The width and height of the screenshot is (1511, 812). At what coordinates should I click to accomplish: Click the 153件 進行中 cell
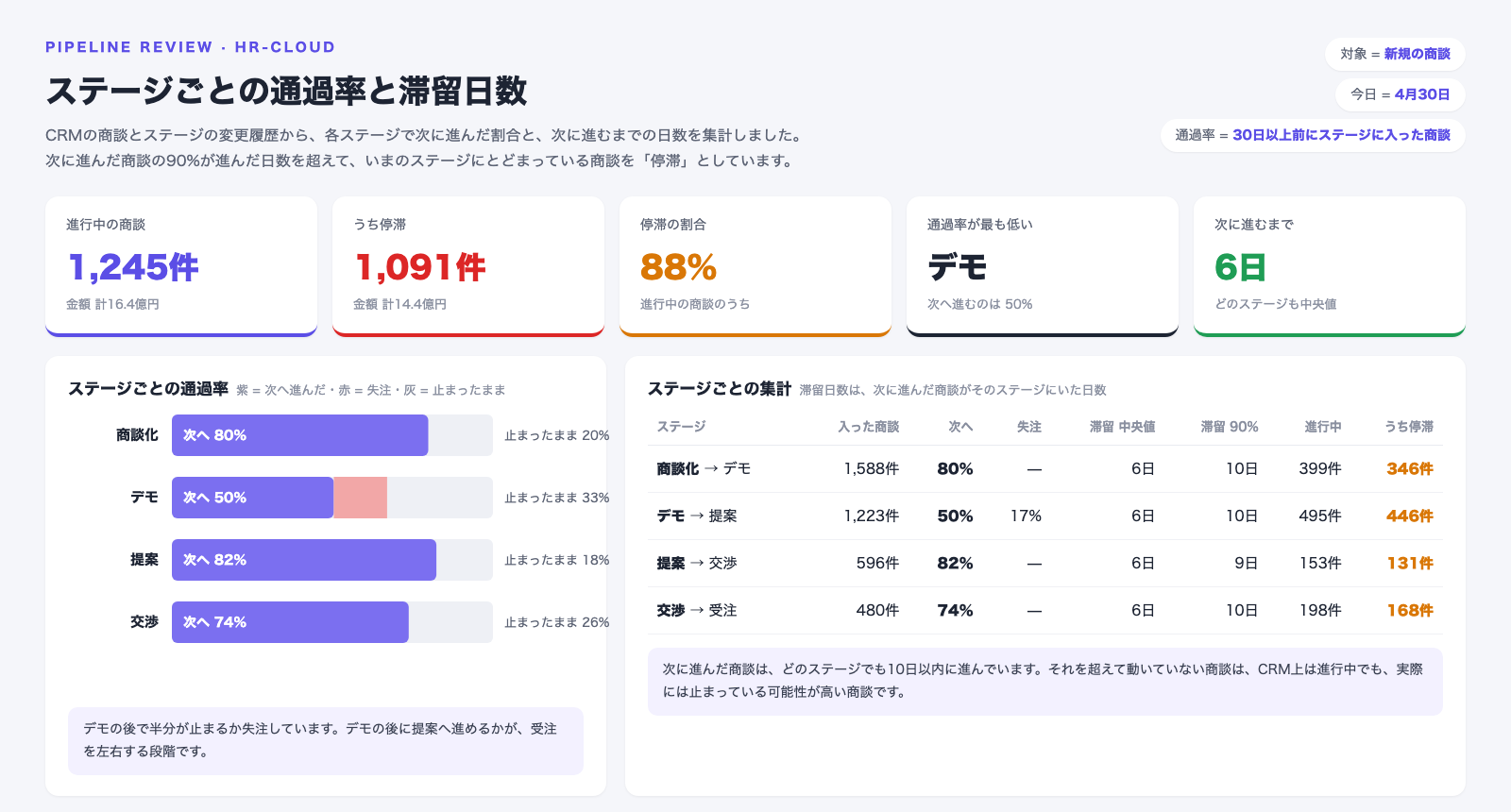(1320, 564)
